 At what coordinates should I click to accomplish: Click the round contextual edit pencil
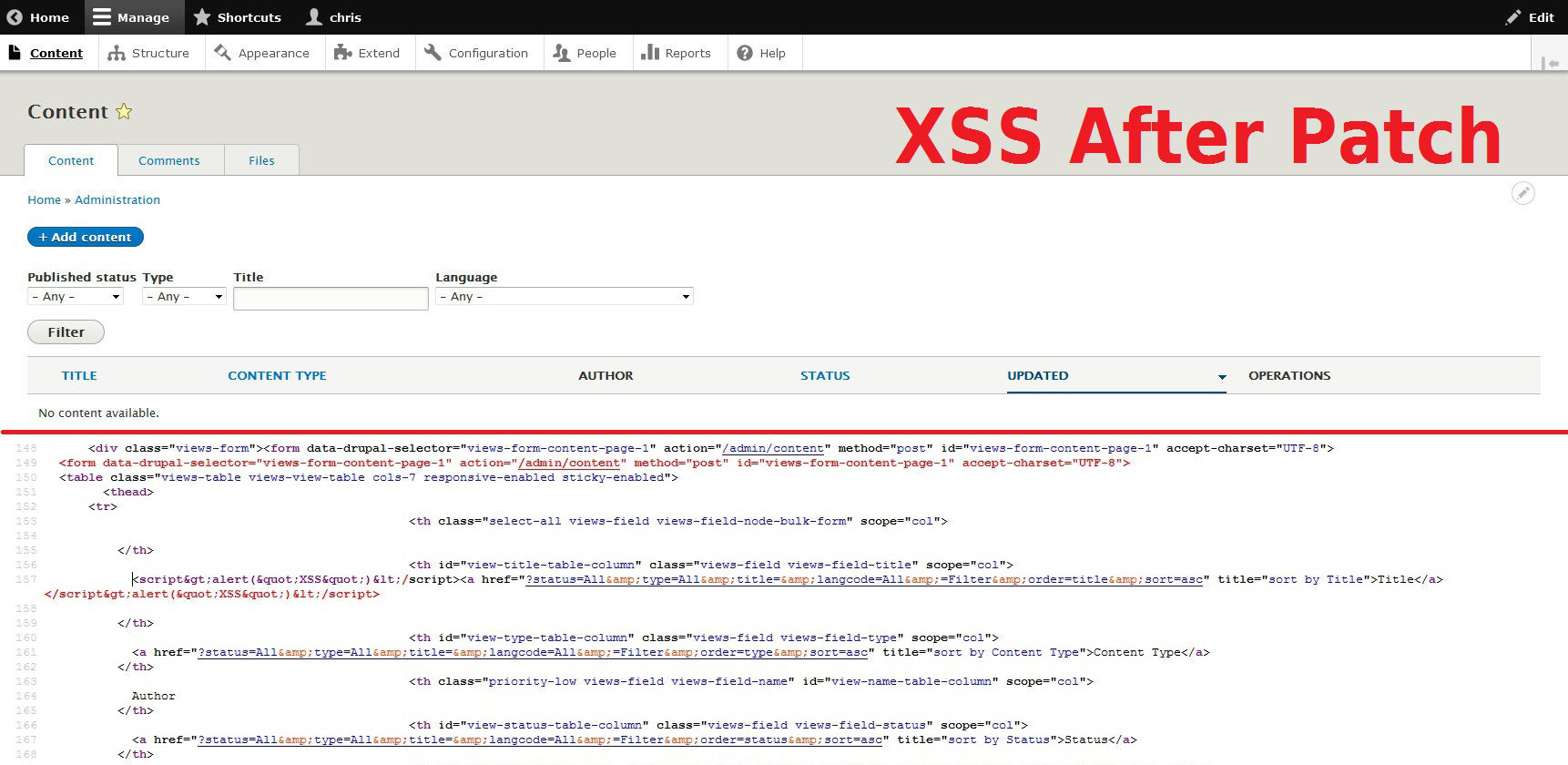pyautogui.click(x=1523, y=193)
